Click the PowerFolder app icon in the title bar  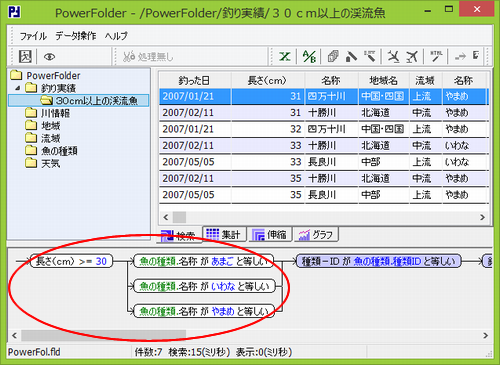click(14, 12)
